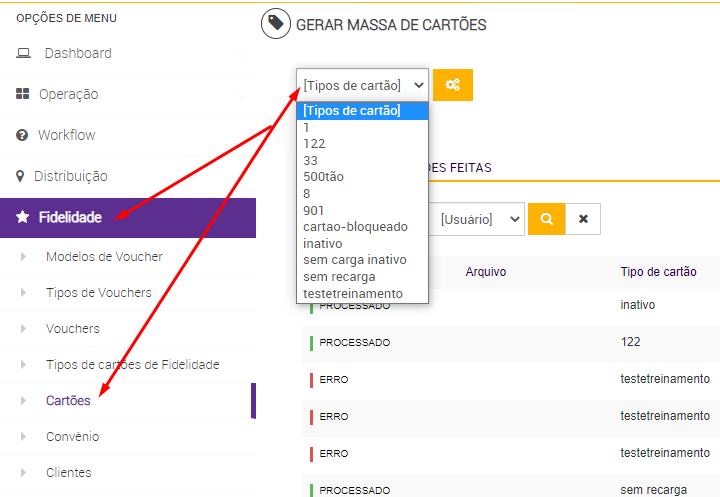720x497 pixels.
Task: Click the Arquivo column header
Action: [x=486, y=272]
